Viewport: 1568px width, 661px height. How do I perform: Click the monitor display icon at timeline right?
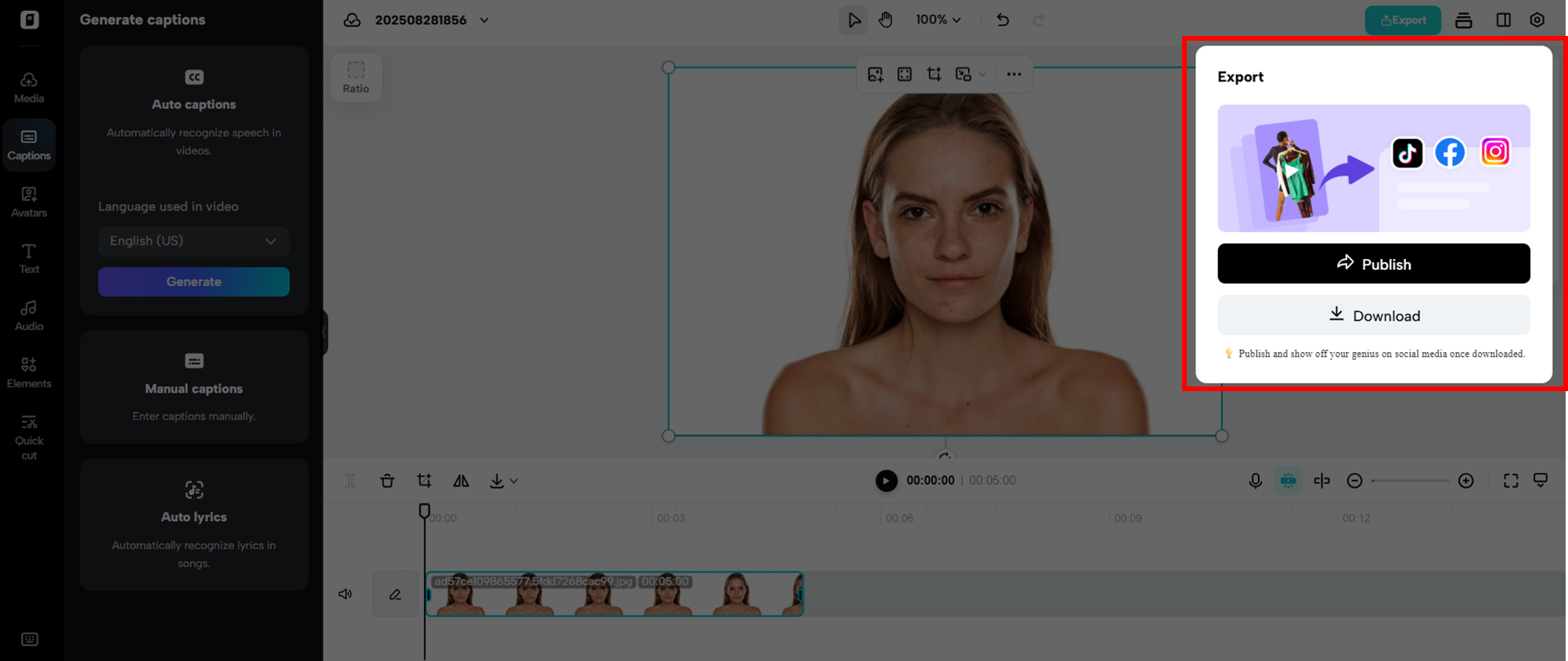point(1541,480)
